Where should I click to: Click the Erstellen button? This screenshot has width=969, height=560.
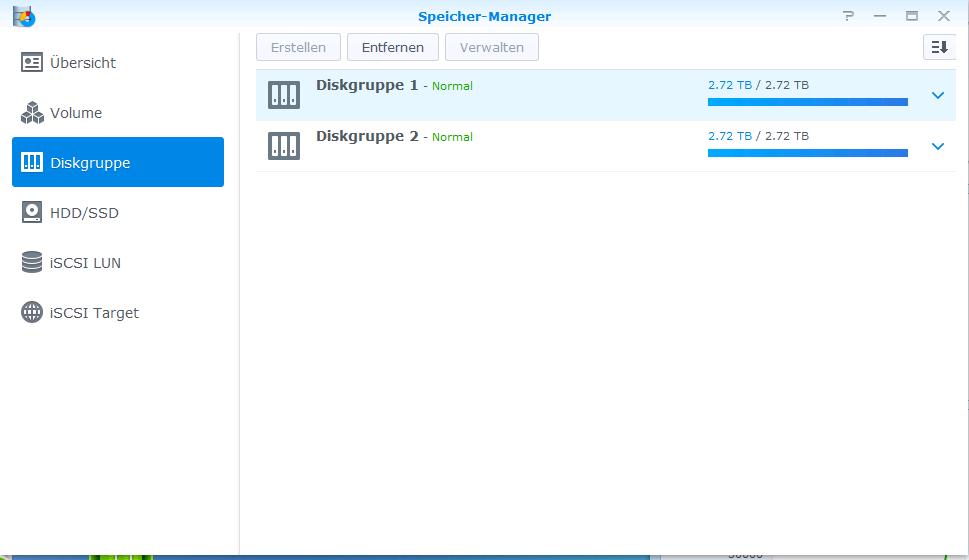click(298, 47)
